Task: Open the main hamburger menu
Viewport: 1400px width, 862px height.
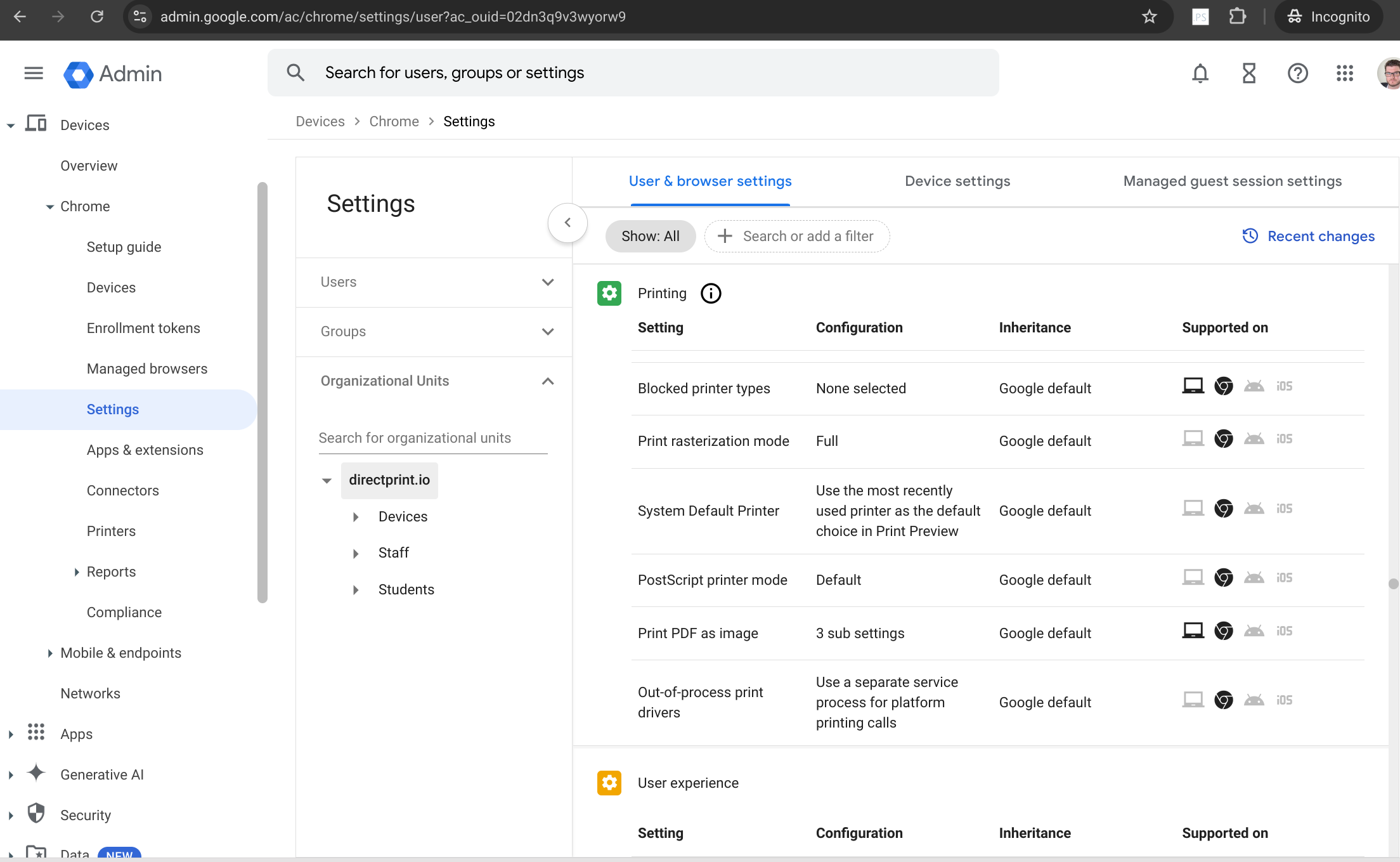Action: click(34, 74)
